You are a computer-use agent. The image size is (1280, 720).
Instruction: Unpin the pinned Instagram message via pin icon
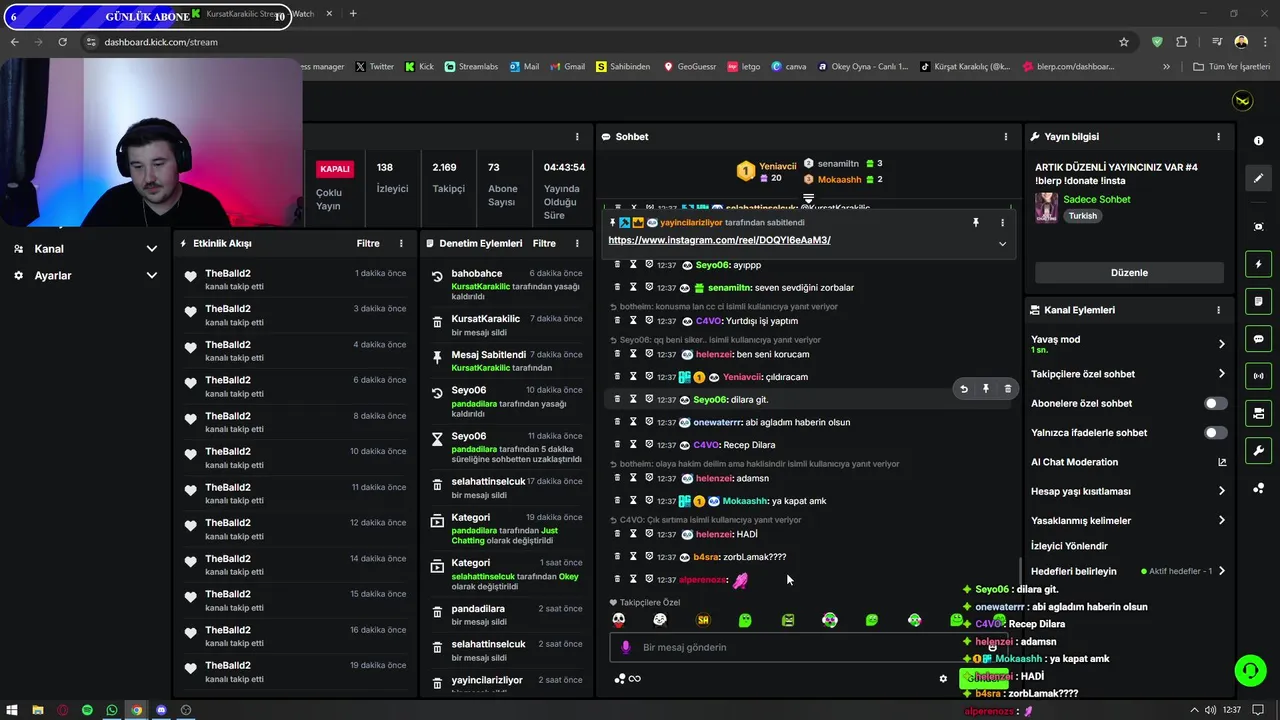coord(976,223)
